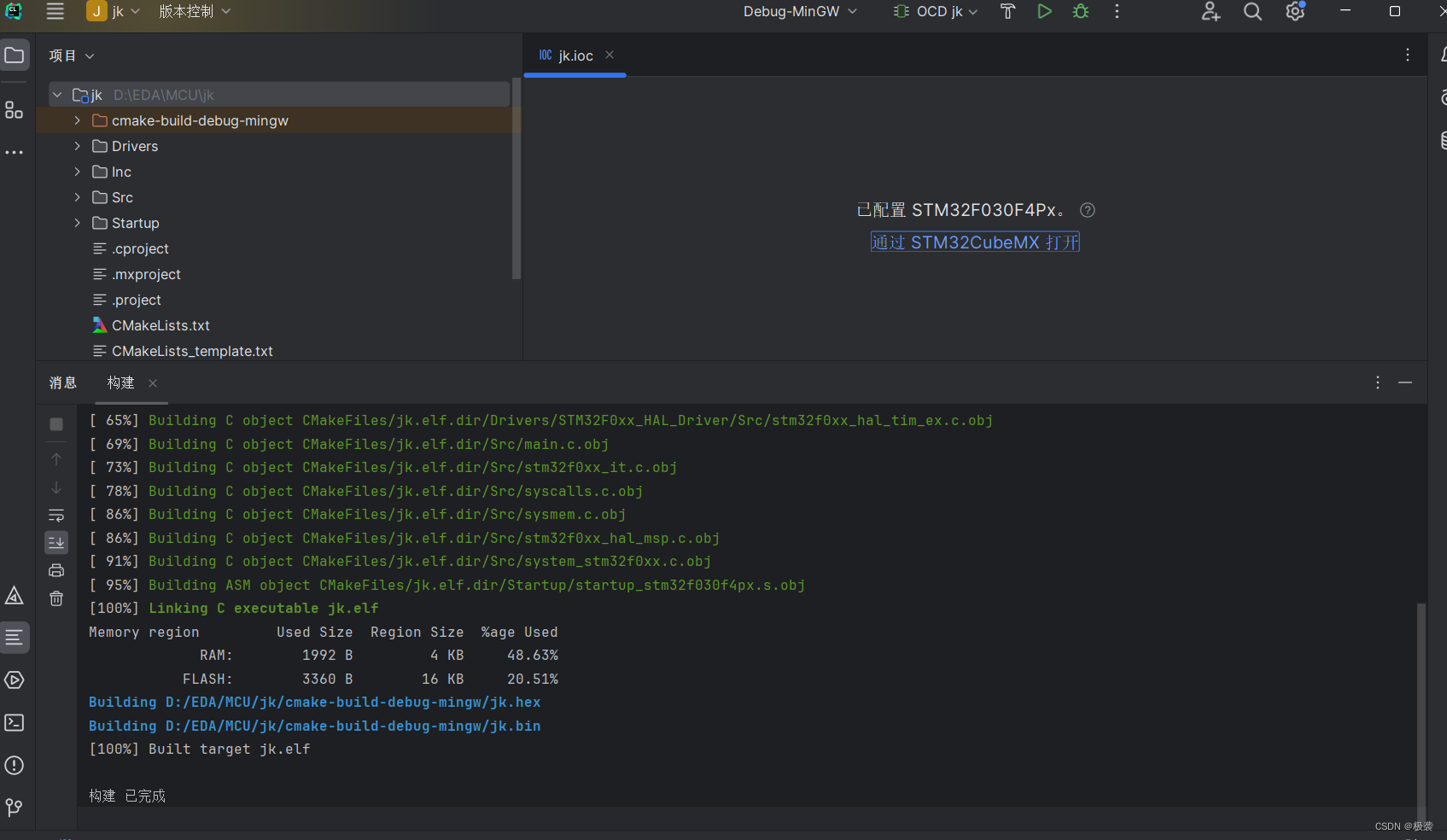Switch to the 消息 tab
Image resolution: width=1447 pixels, height=840 pixels.
click(63, 382)
